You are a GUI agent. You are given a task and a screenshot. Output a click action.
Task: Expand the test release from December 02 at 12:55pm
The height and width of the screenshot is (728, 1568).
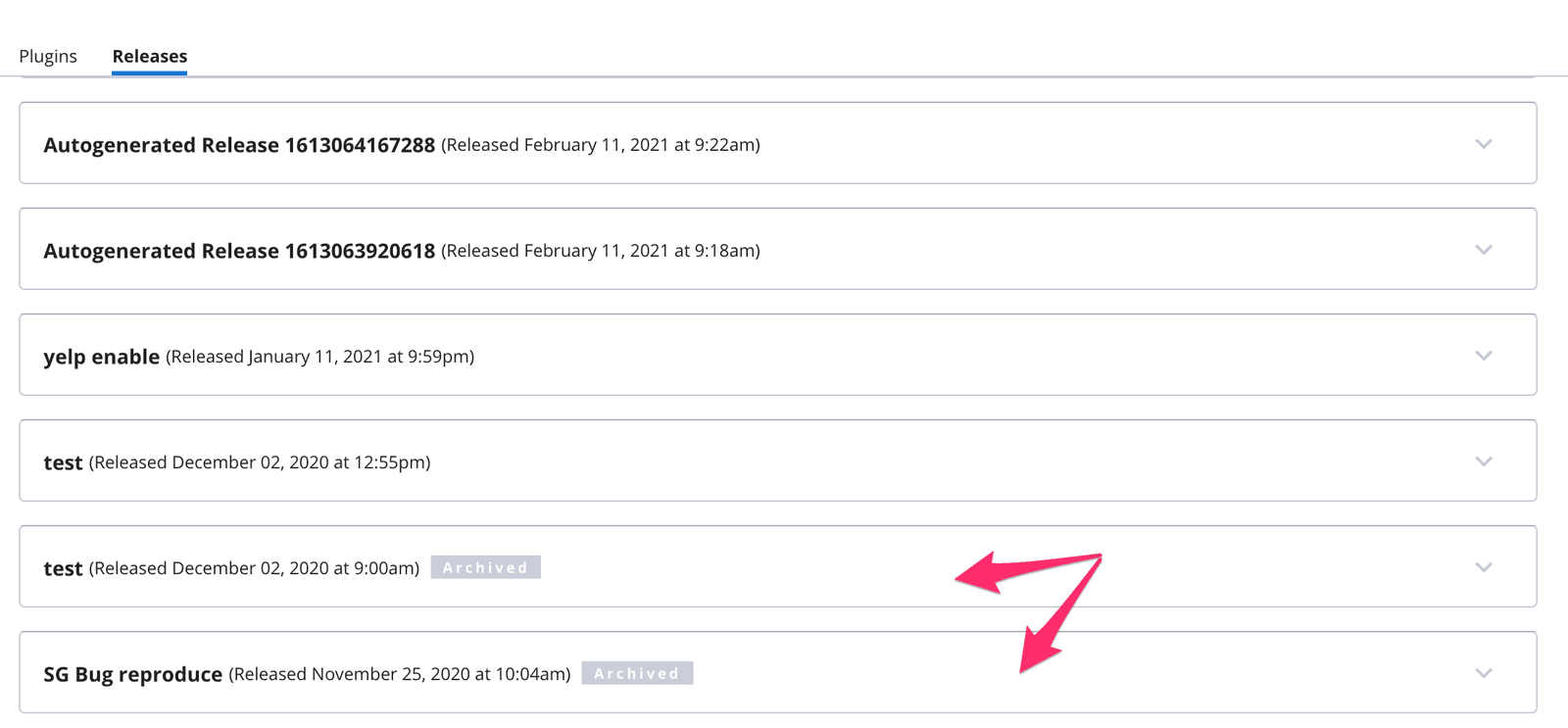click(1483, 461)
